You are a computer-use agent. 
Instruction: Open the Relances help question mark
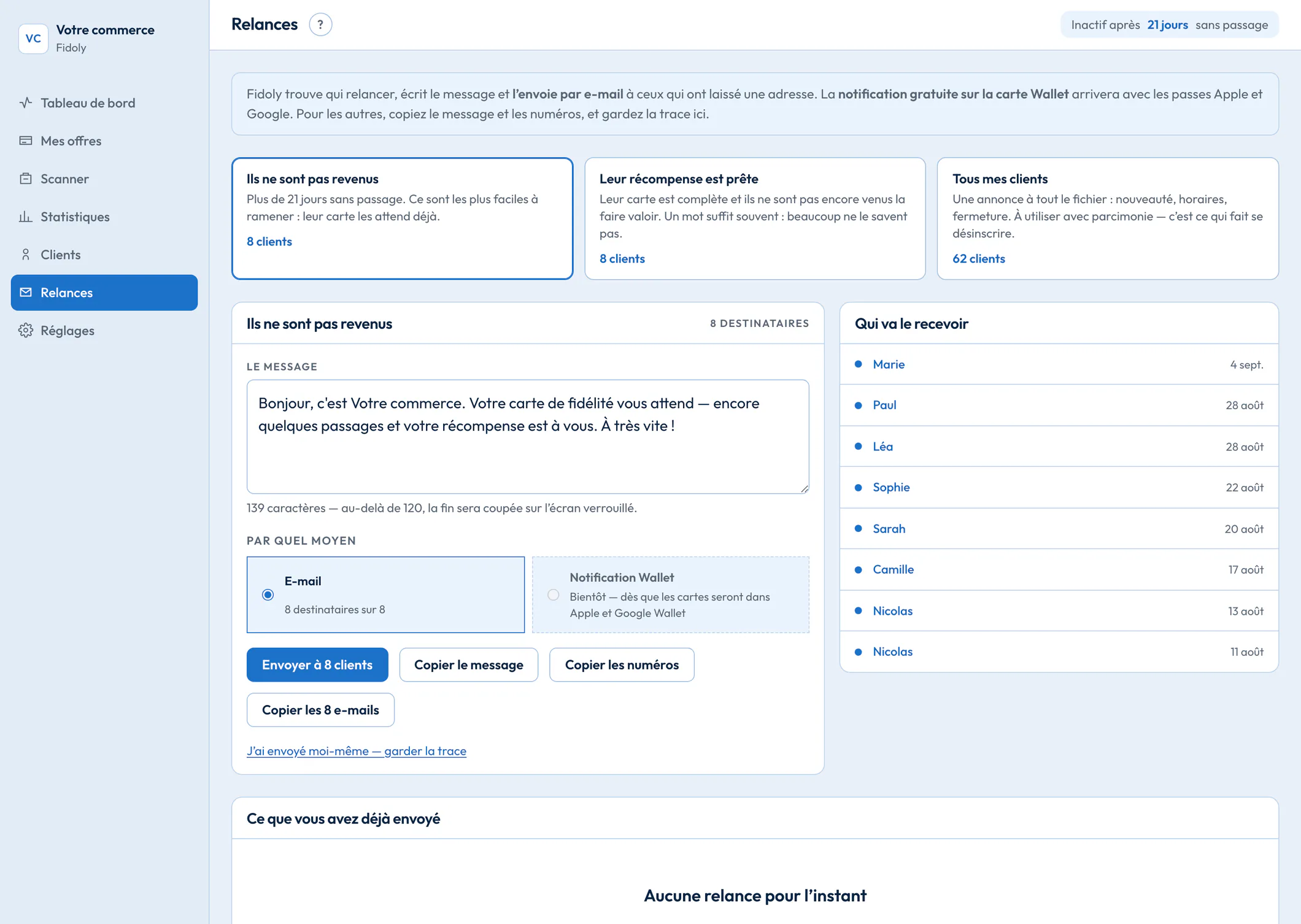(320, 25)
